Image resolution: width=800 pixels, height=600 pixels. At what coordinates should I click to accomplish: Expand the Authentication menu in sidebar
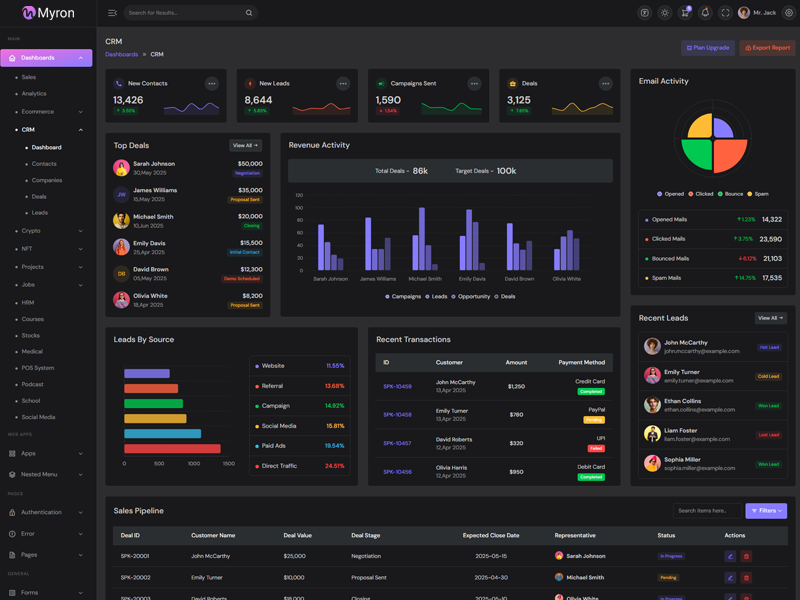47,512
